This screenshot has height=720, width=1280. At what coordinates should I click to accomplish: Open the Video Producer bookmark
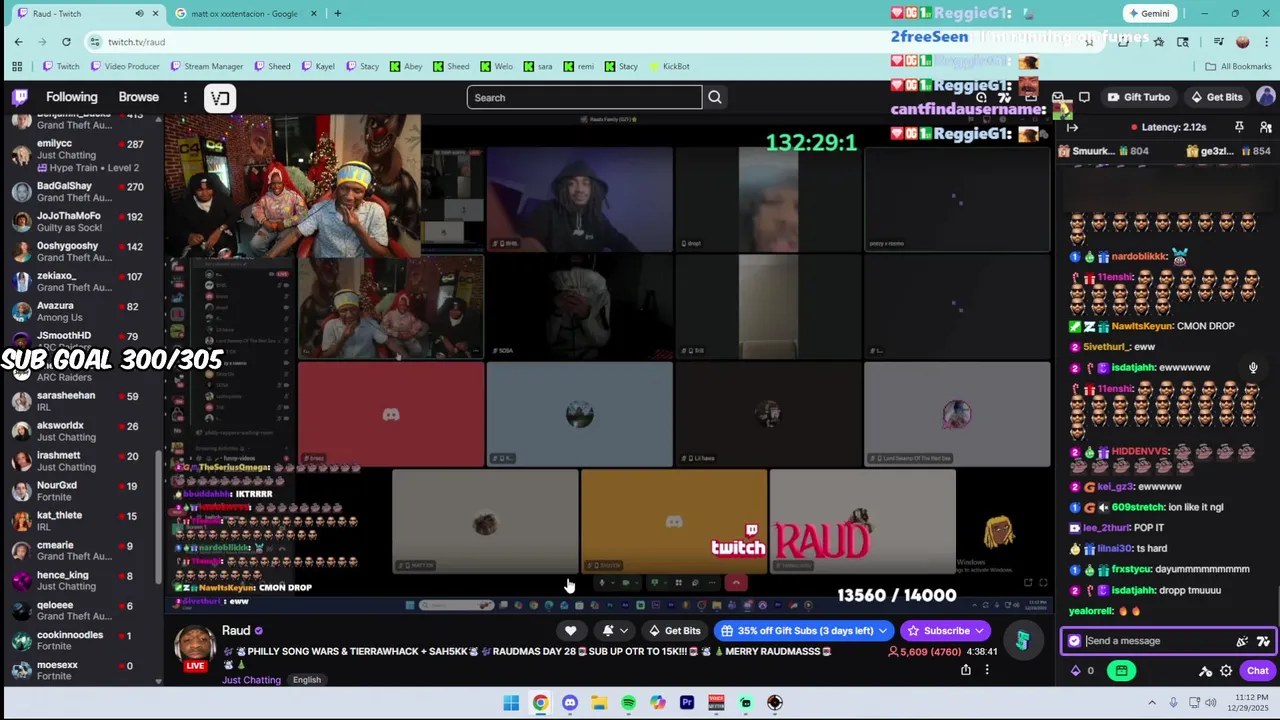125,66
